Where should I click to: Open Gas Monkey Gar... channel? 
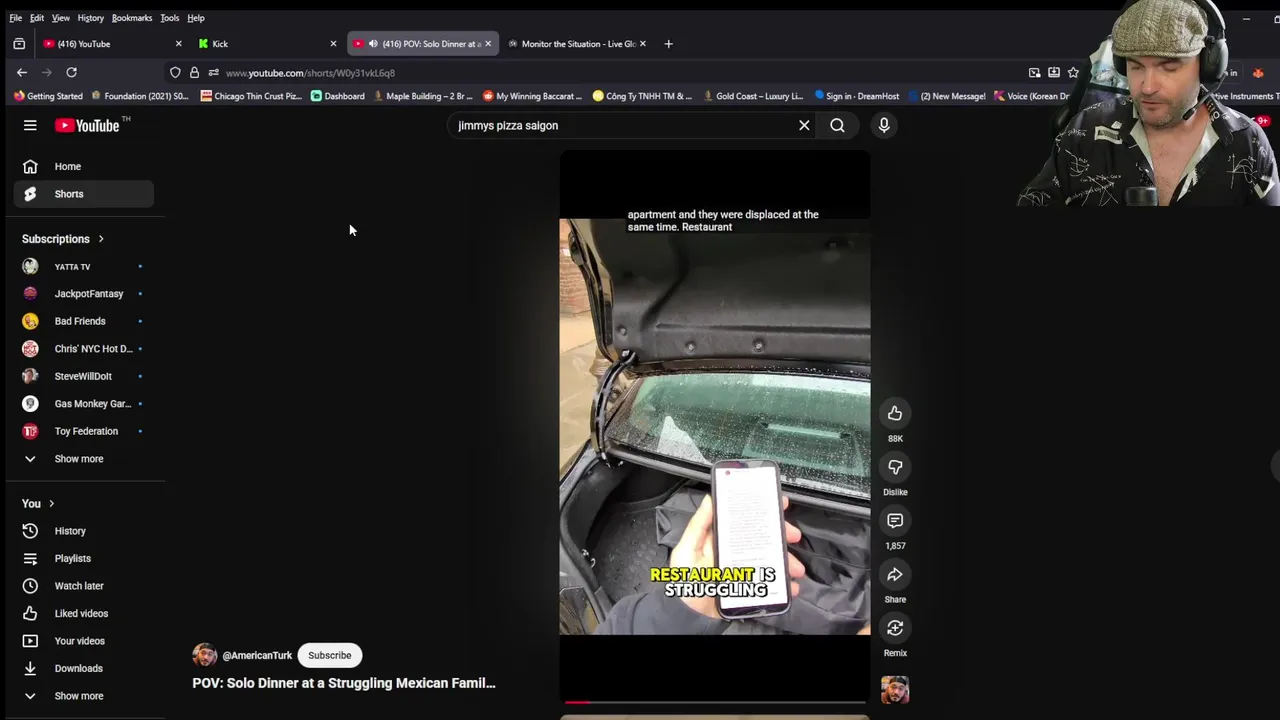click(x=84, y=404)
